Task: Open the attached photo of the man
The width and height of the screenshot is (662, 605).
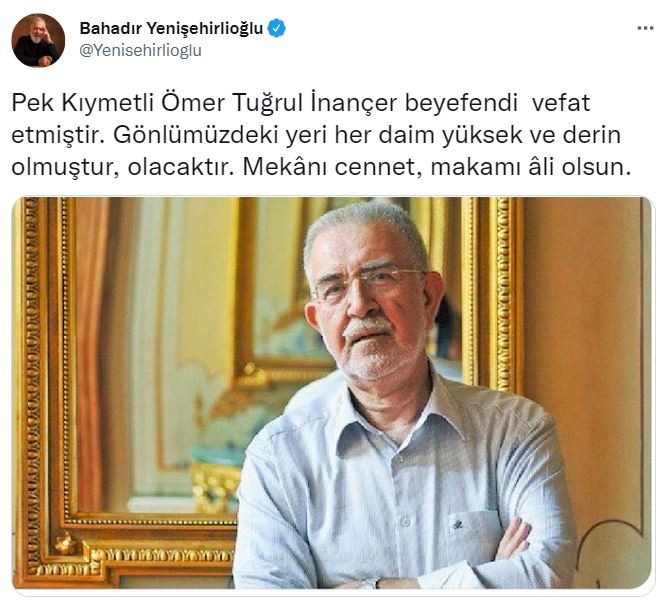Action: 331,393
